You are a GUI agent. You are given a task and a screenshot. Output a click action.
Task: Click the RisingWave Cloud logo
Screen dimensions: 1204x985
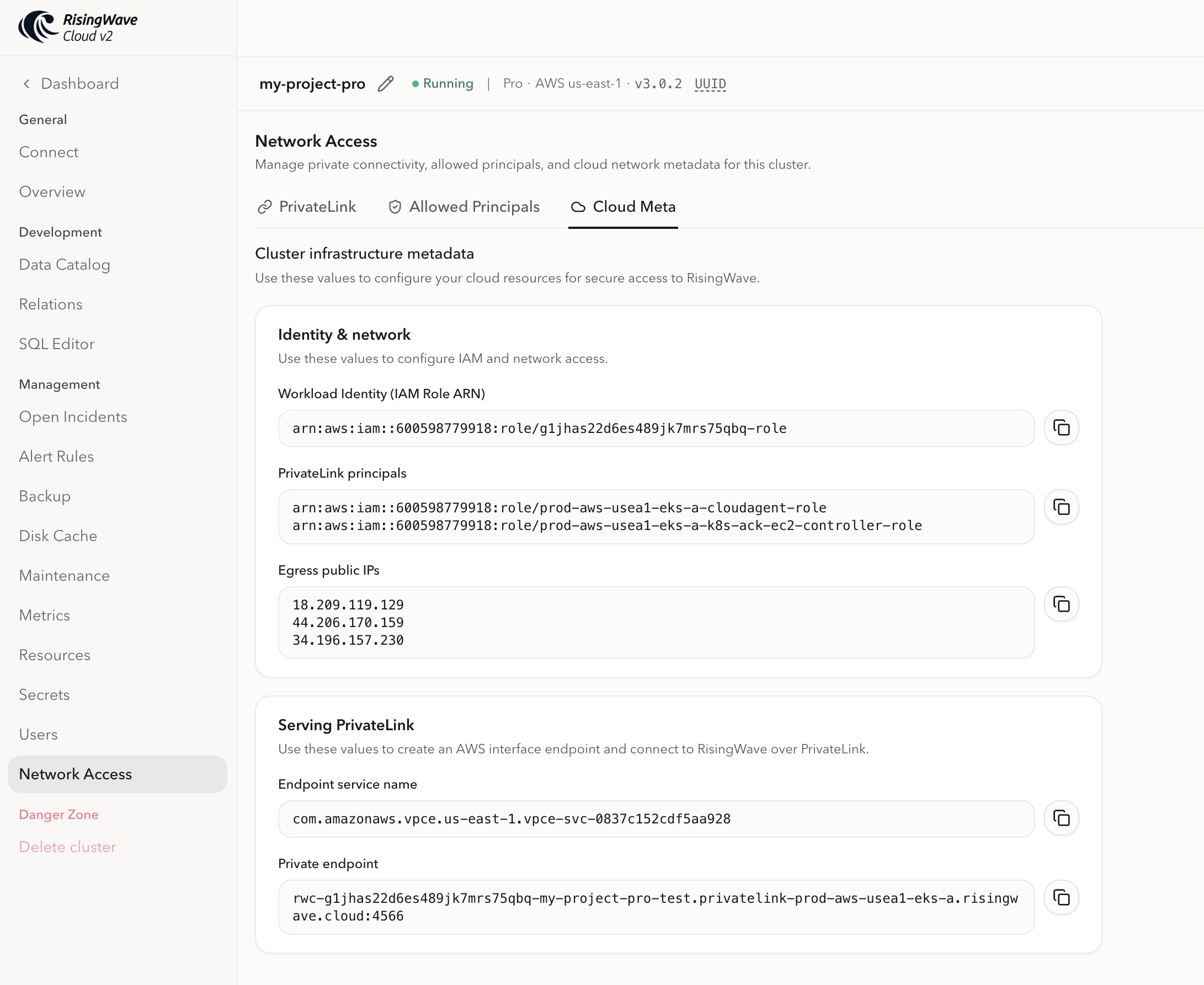click(x=78, y=27)
